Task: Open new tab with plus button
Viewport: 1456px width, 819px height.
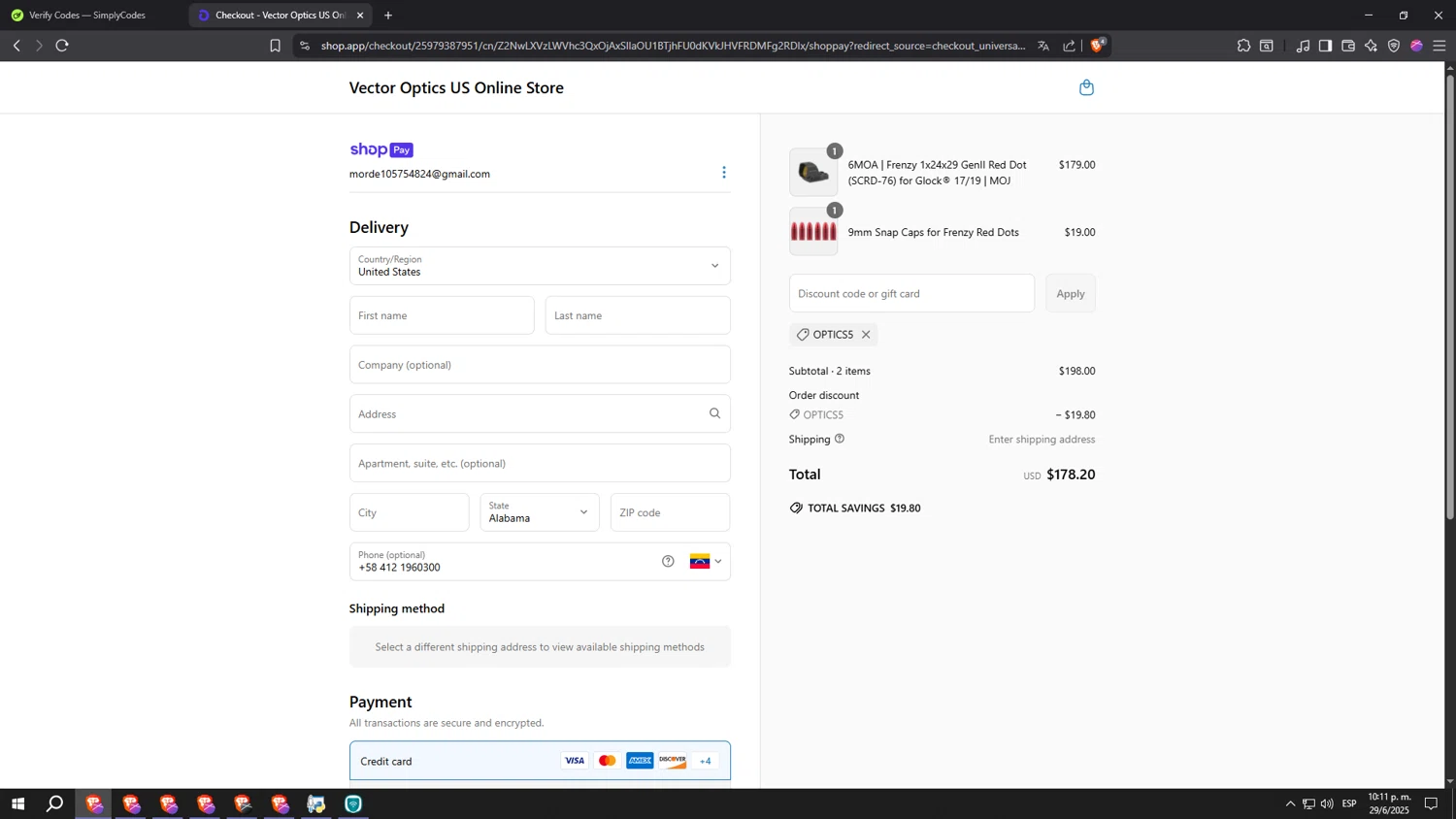Action: (388, 15)
